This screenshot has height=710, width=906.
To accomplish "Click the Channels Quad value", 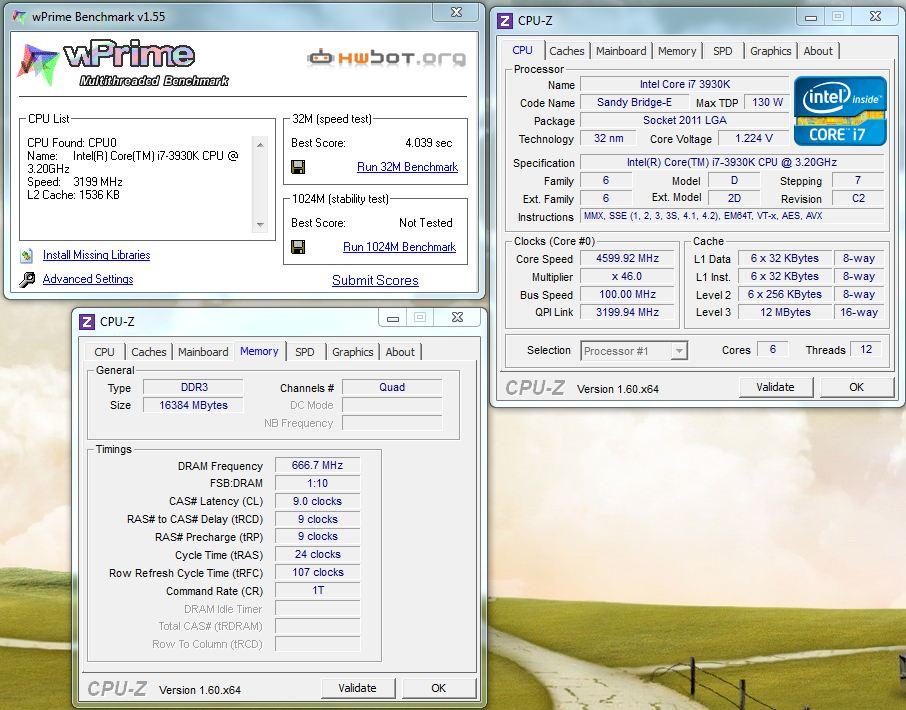I will (392, 388).
